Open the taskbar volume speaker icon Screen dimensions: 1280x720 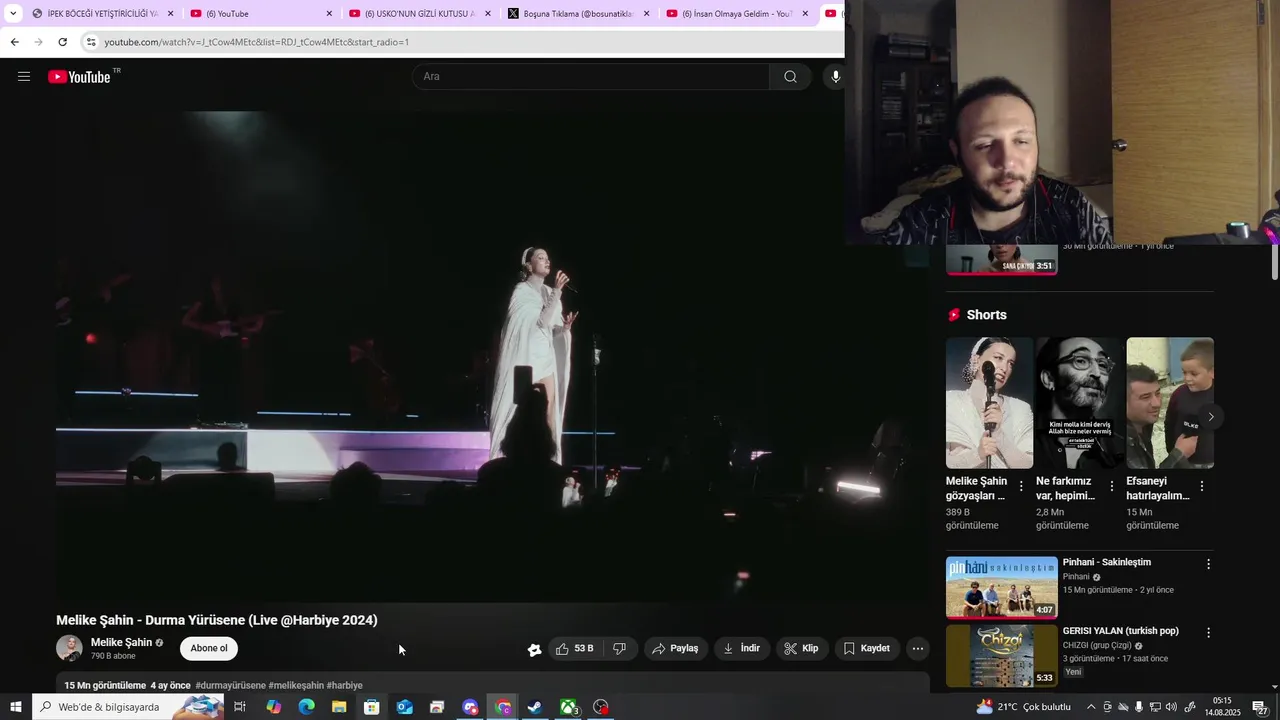click(x=1172, y=707)
